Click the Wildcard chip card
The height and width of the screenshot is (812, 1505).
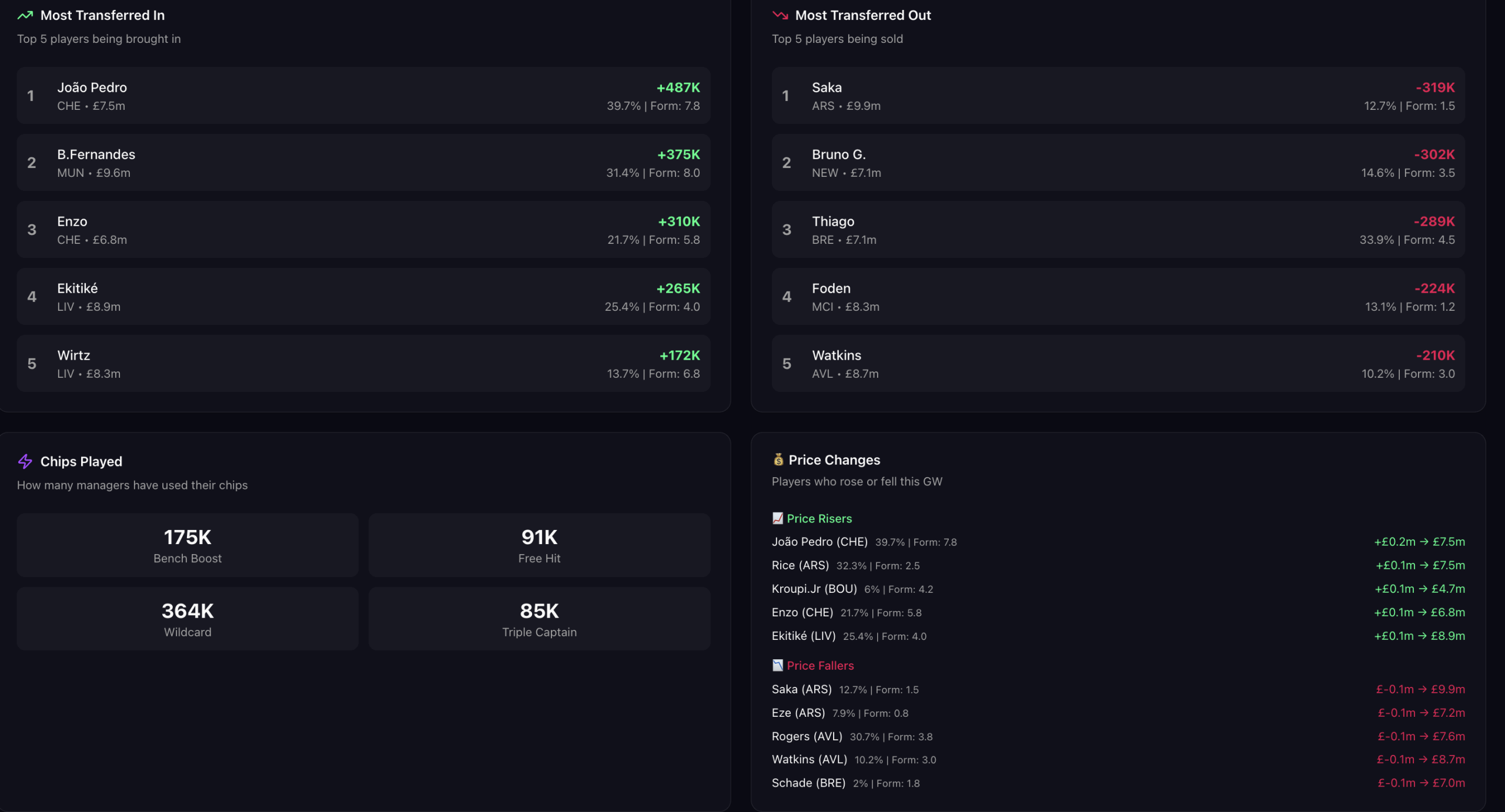point(188,619)
